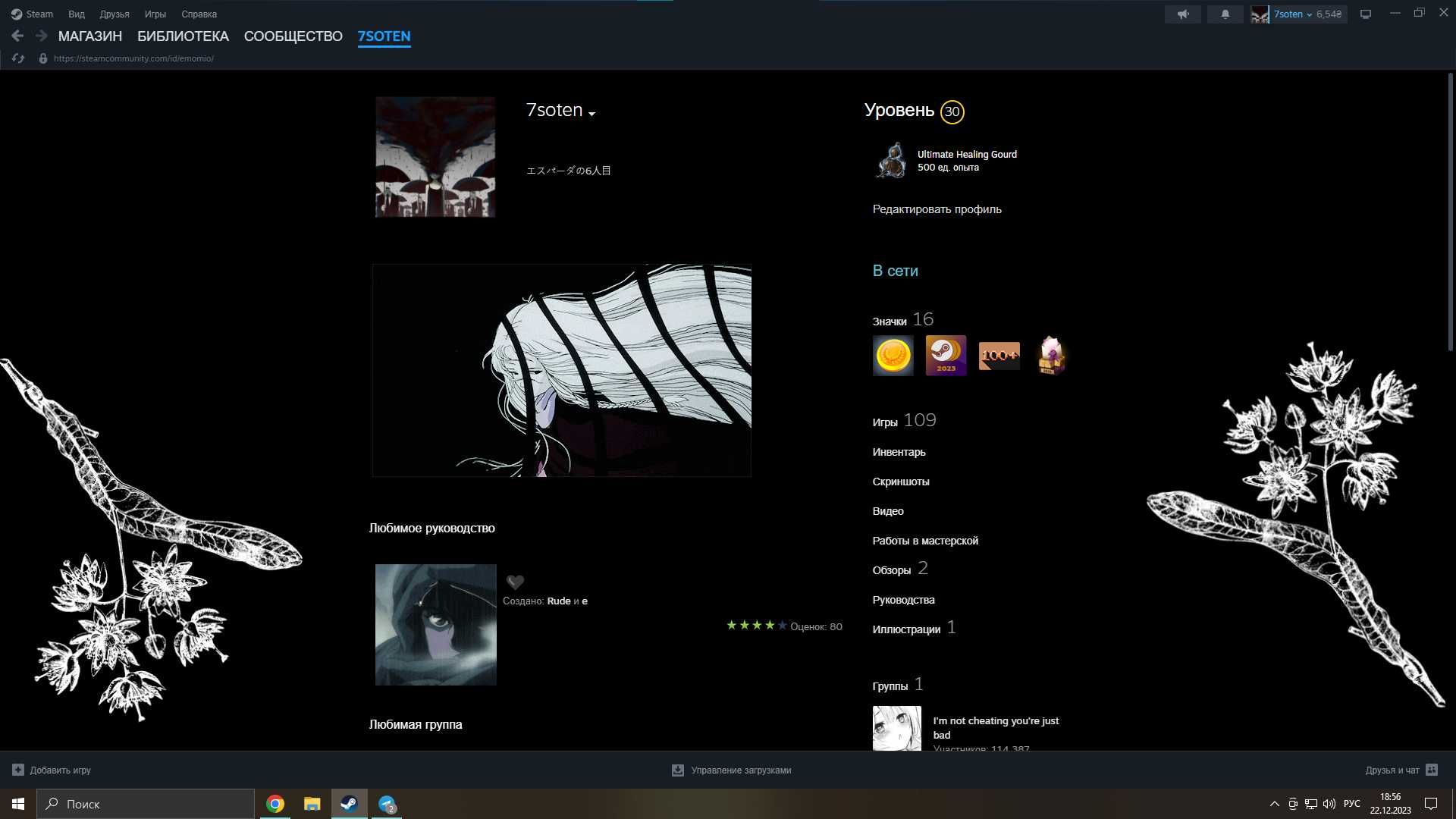Image resolution: width=1456 pixels, height=819 pixels.
Task: Toggle Big Picture mode monitor icon
Action: (x=1366, y=14)
